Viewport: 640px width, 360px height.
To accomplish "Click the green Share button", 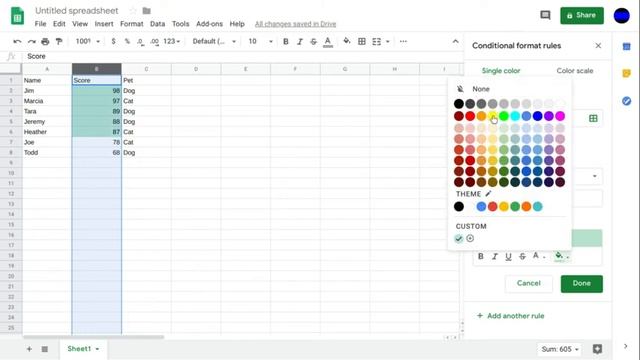I will pyautogui.click(x=582, y=16).
